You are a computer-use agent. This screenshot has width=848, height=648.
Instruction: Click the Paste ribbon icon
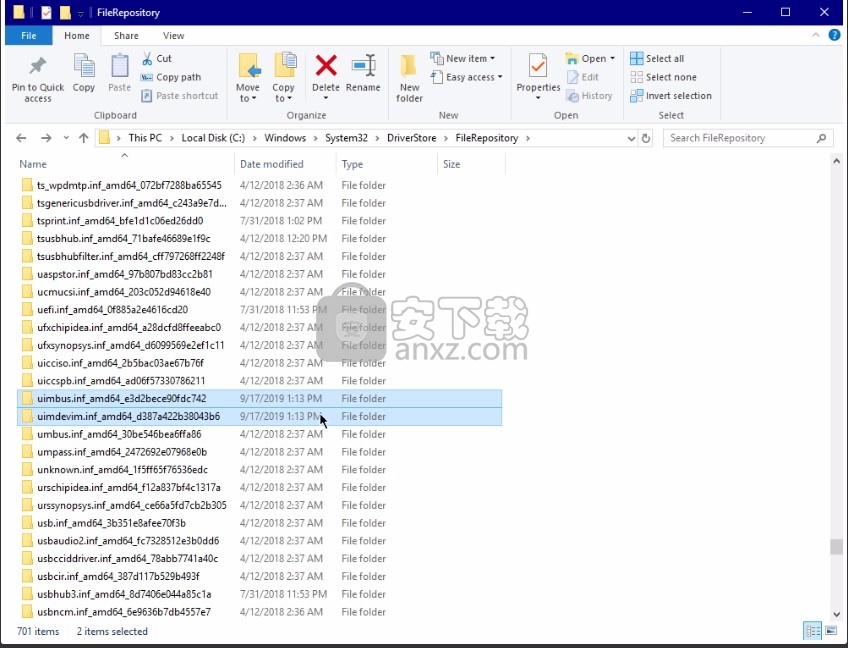120,67
